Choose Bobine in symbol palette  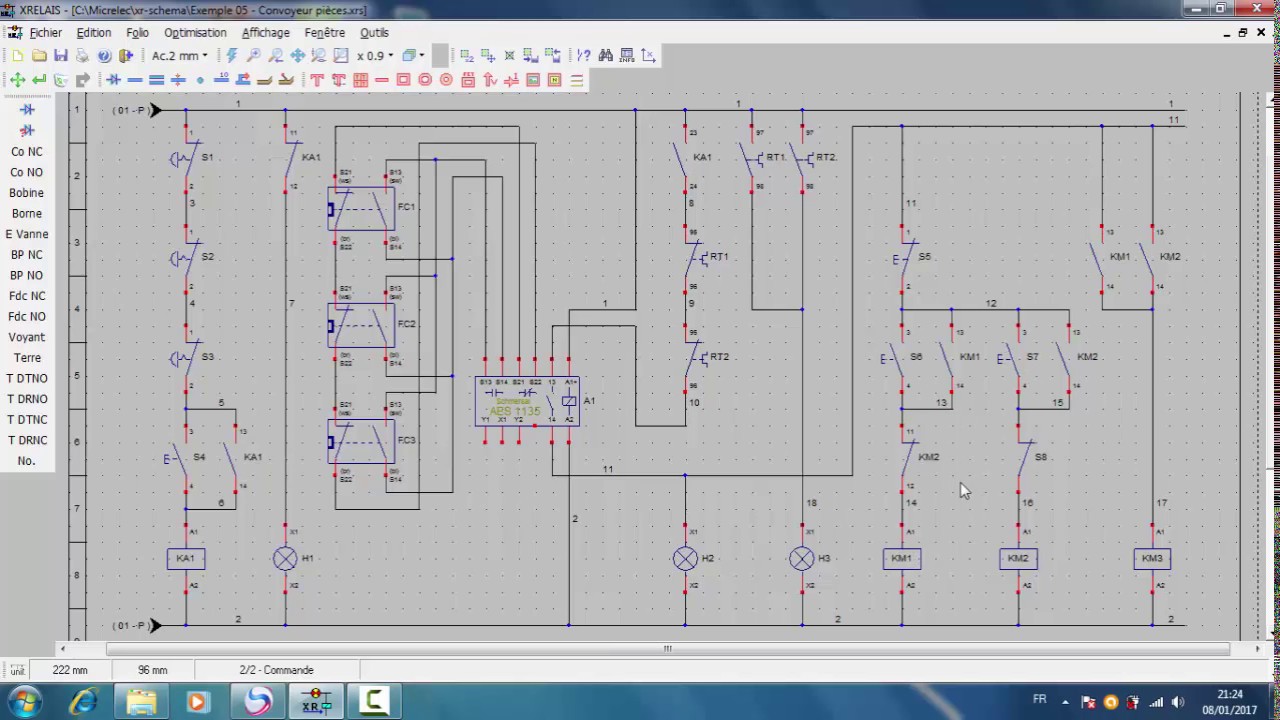(x=27, y=193)
